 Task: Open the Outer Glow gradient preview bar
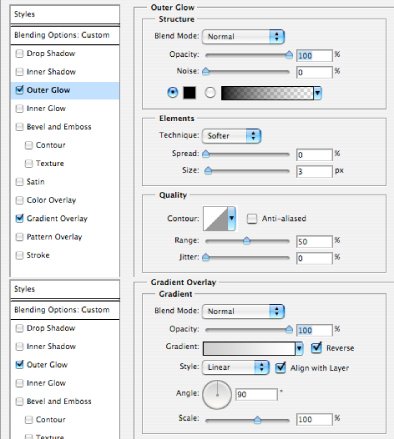(267, 93)
